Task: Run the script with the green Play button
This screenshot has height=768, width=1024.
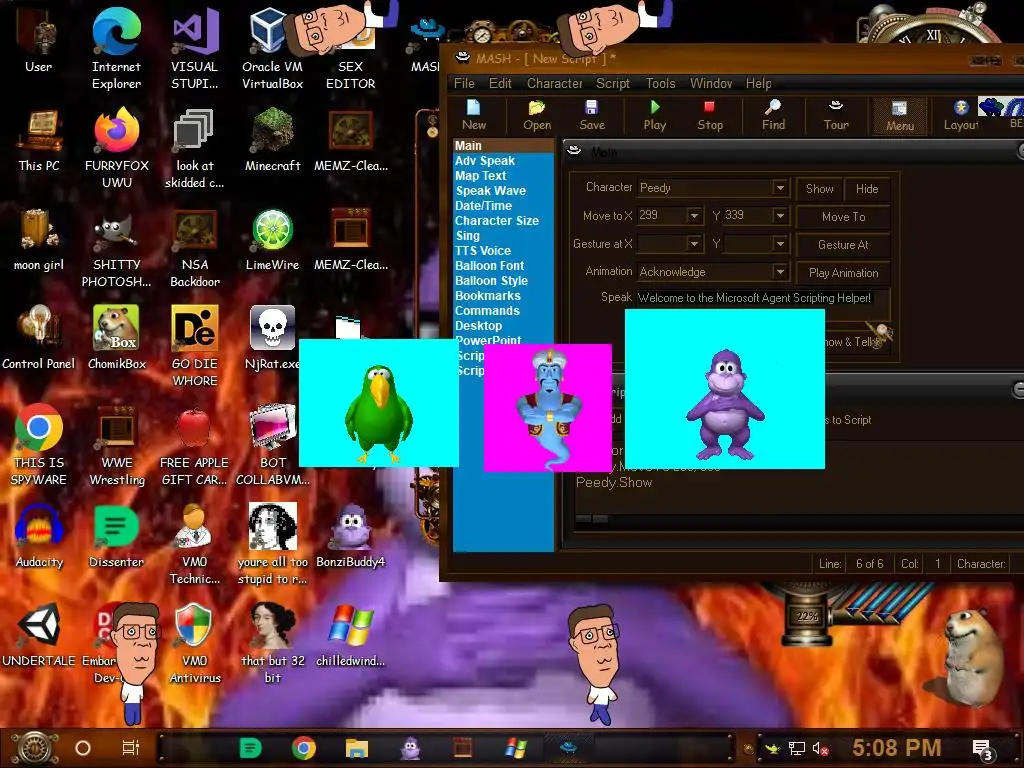Action: coord(654,116)
